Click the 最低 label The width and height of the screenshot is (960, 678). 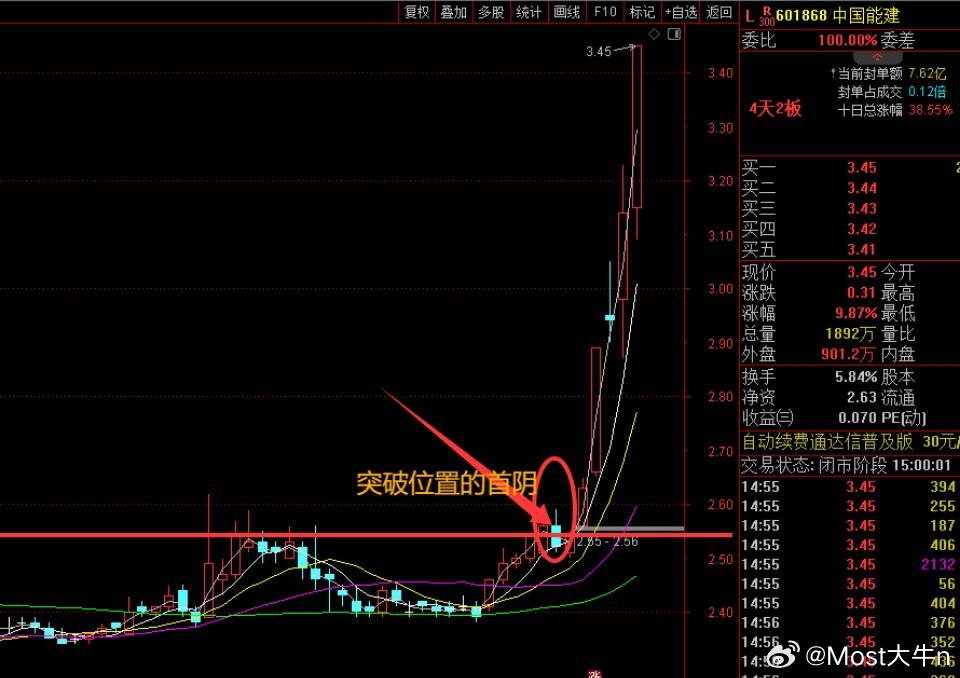[898, 313]
